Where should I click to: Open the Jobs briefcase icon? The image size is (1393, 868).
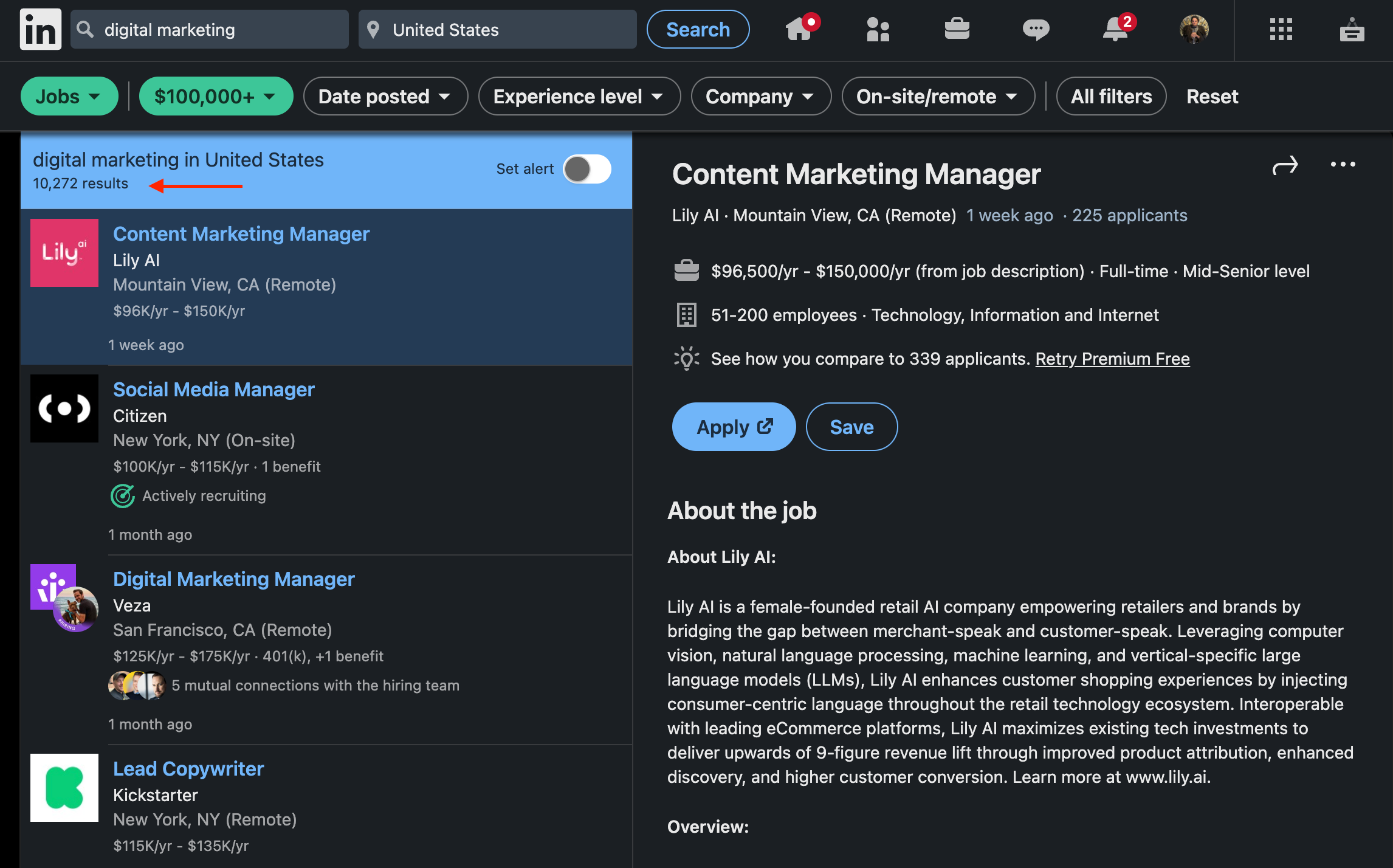click(x=957, y=29)
